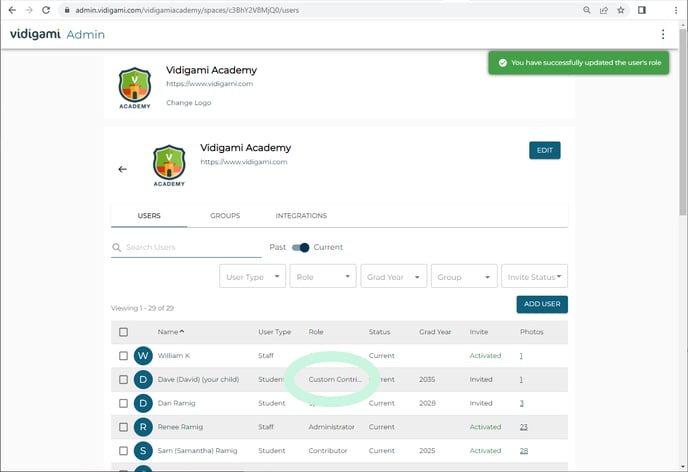The image size is (688, 472).
Task: Click the ADD USER button
Action: point(542,304)
